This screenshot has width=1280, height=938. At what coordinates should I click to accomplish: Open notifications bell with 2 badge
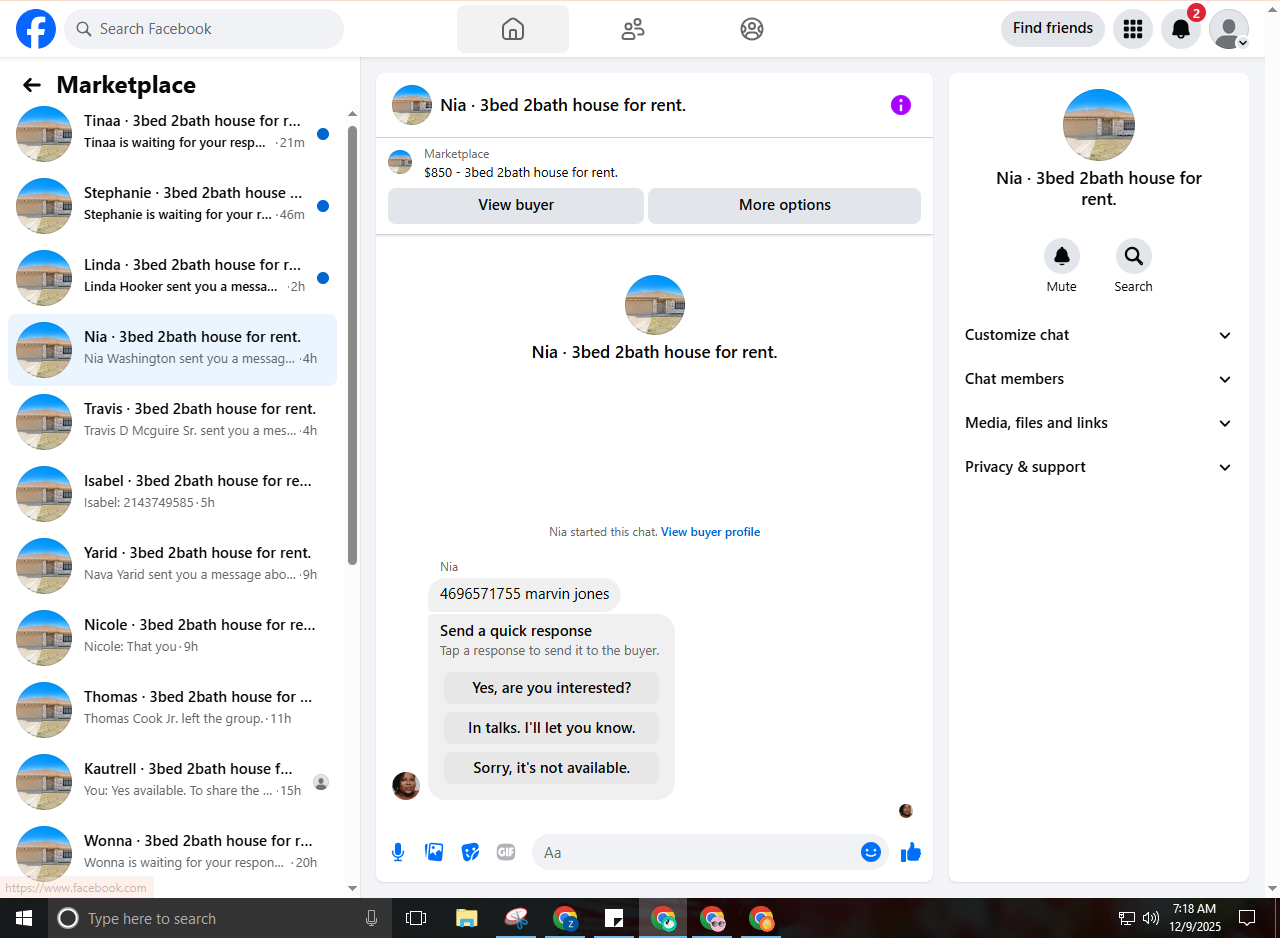pos(1181,29)
